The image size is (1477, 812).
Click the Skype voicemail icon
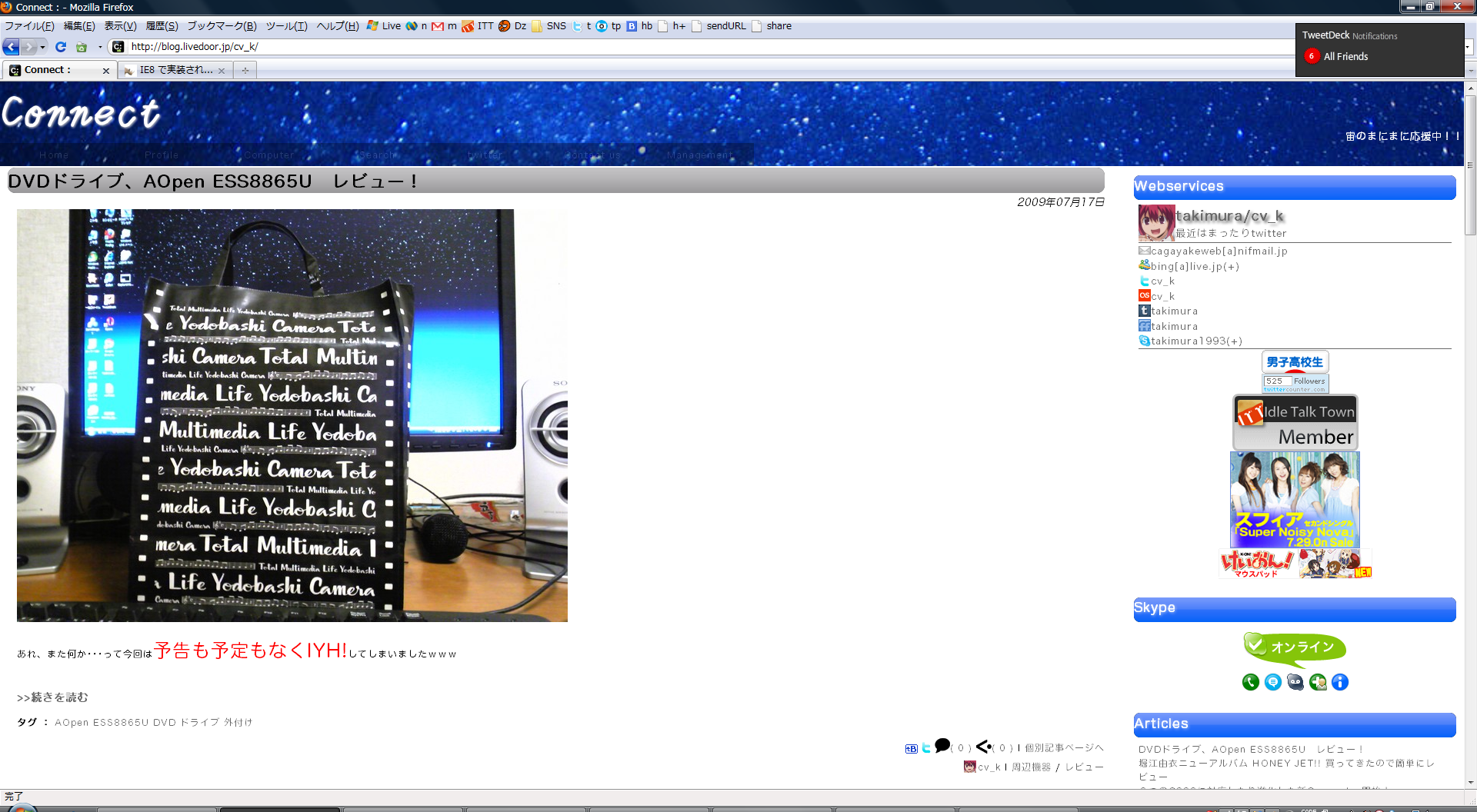(x=1295, y=682)
